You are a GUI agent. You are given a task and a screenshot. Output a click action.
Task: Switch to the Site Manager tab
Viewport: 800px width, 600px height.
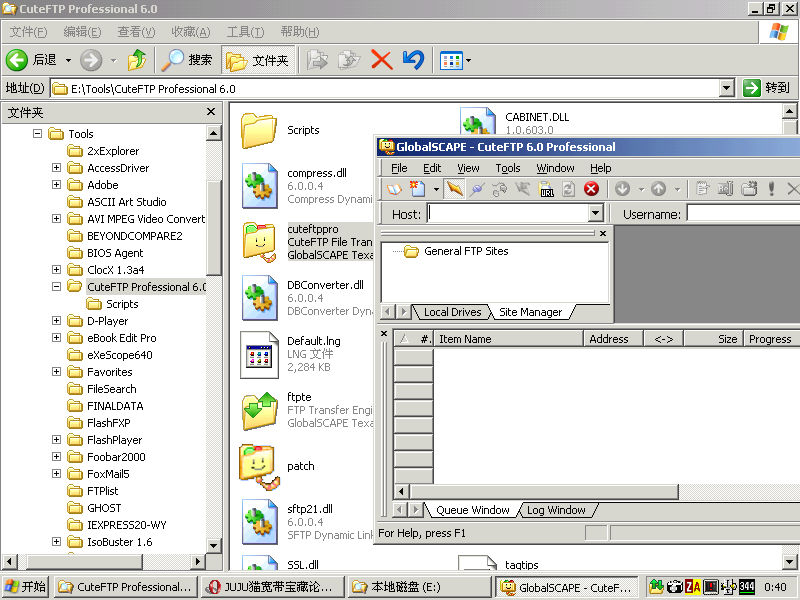[530, 312]
